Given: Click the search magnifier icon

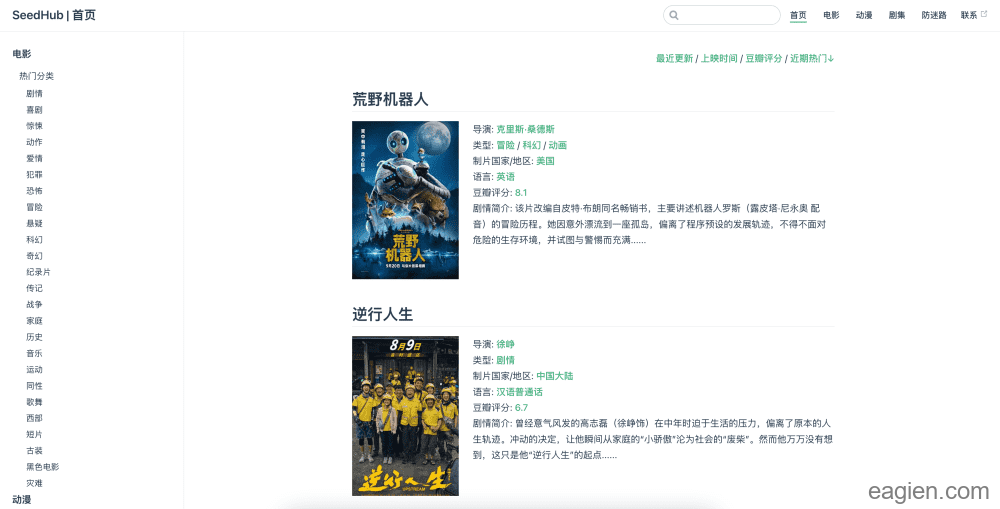Looking at the screenshot, I should coord(674,15).
